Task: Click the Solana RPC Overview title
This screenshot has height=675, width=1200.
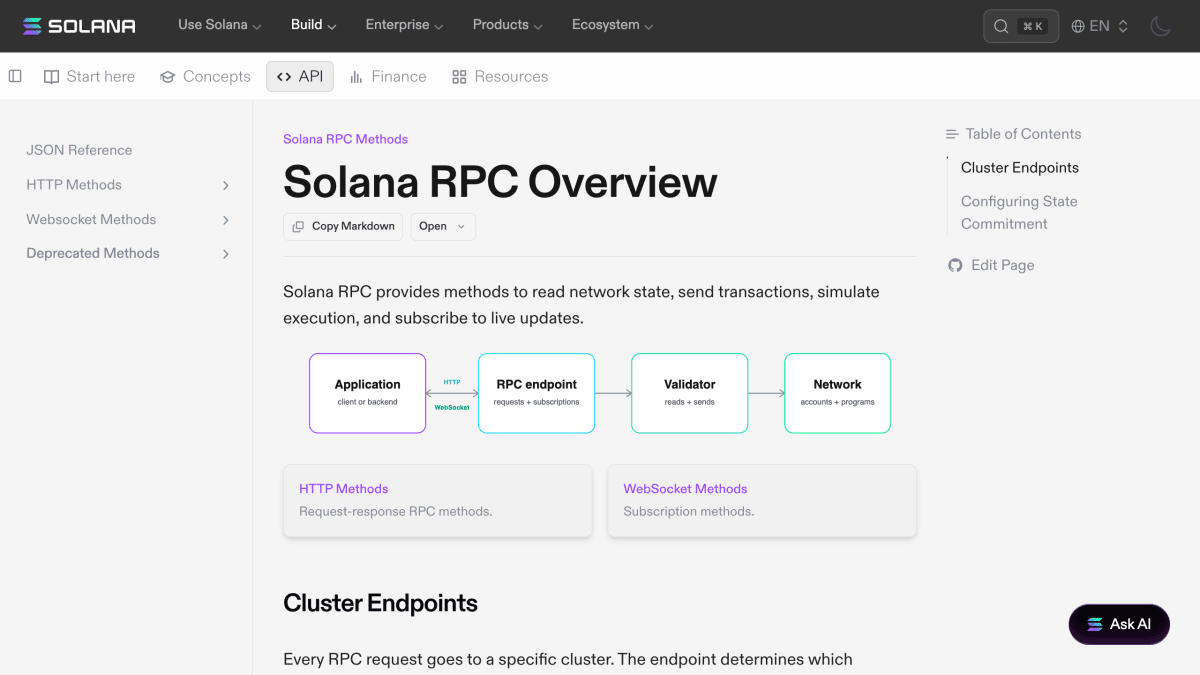Action: (500, 182)
